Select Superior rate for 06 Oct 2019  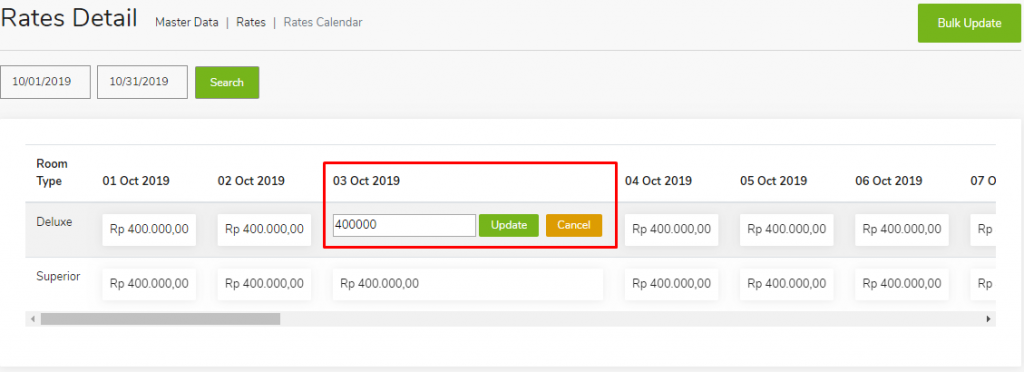click(902, 284)
